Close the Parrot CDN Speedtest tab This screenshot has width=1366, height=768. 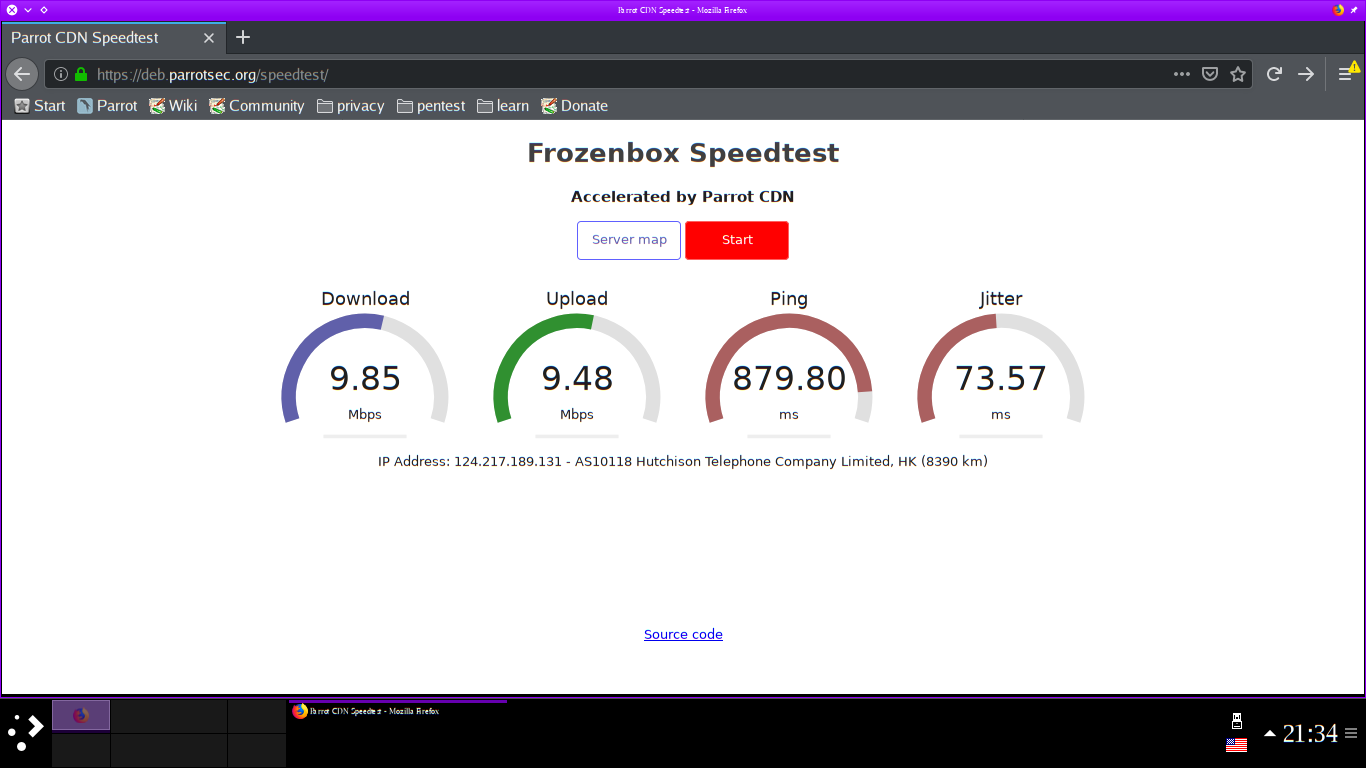pos(209,38)
